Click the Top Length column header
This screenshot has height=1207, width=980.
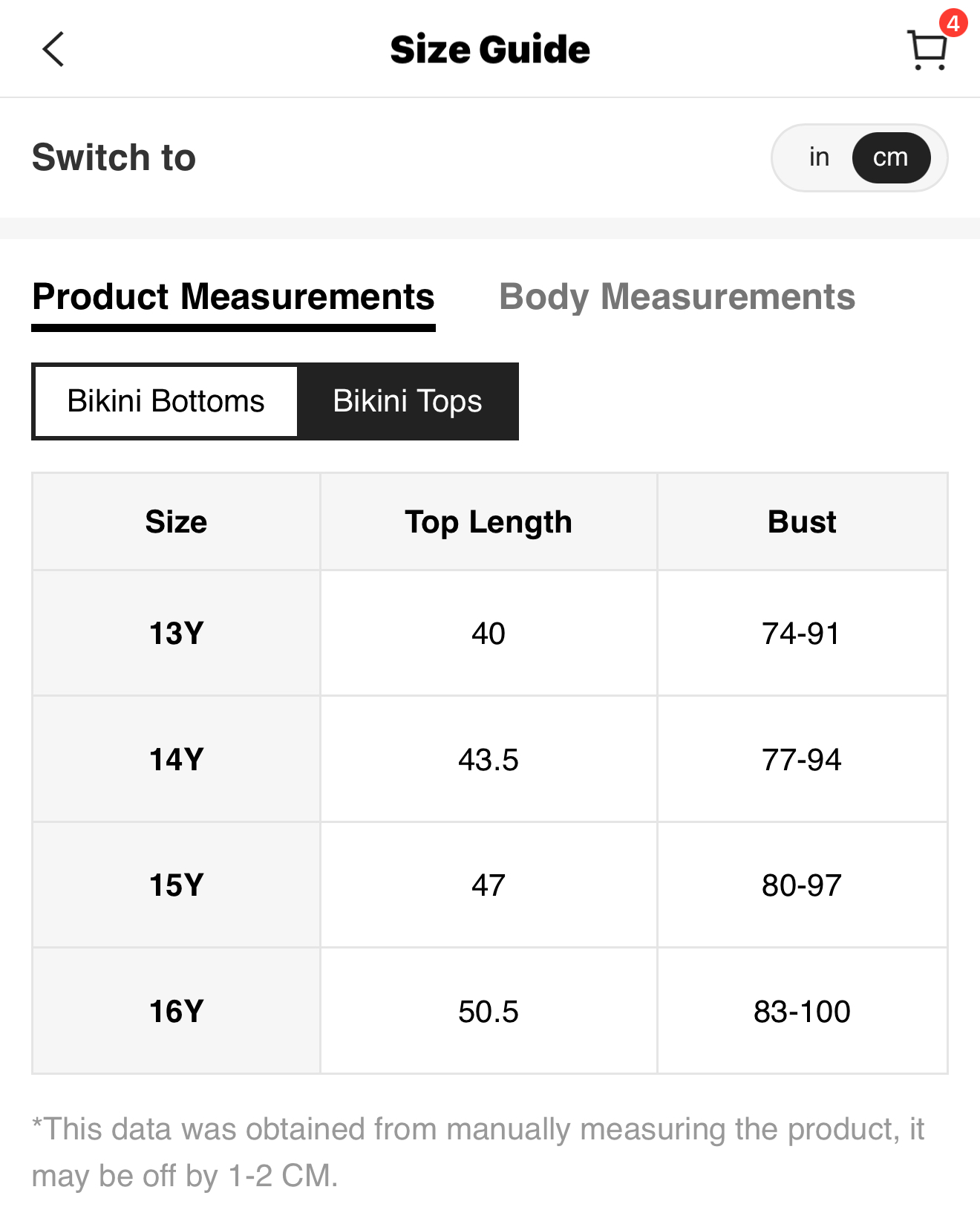click(x=488, y=521)
